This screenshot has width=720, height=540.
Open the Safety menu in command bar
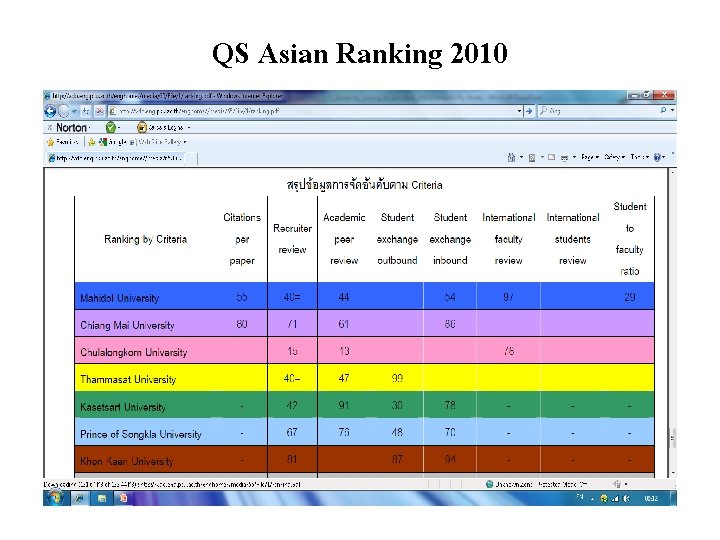[x=615, y=157]
